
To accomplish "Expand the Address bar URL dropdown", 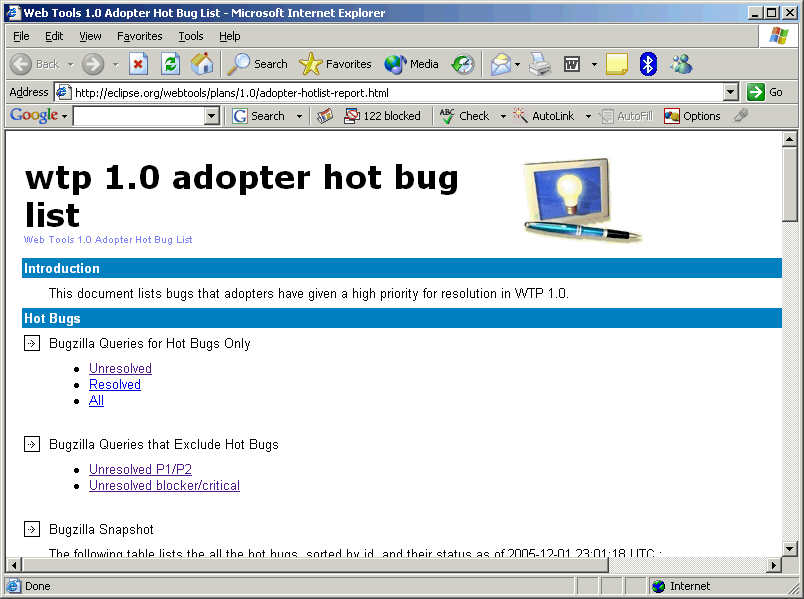I will (731, 92).
